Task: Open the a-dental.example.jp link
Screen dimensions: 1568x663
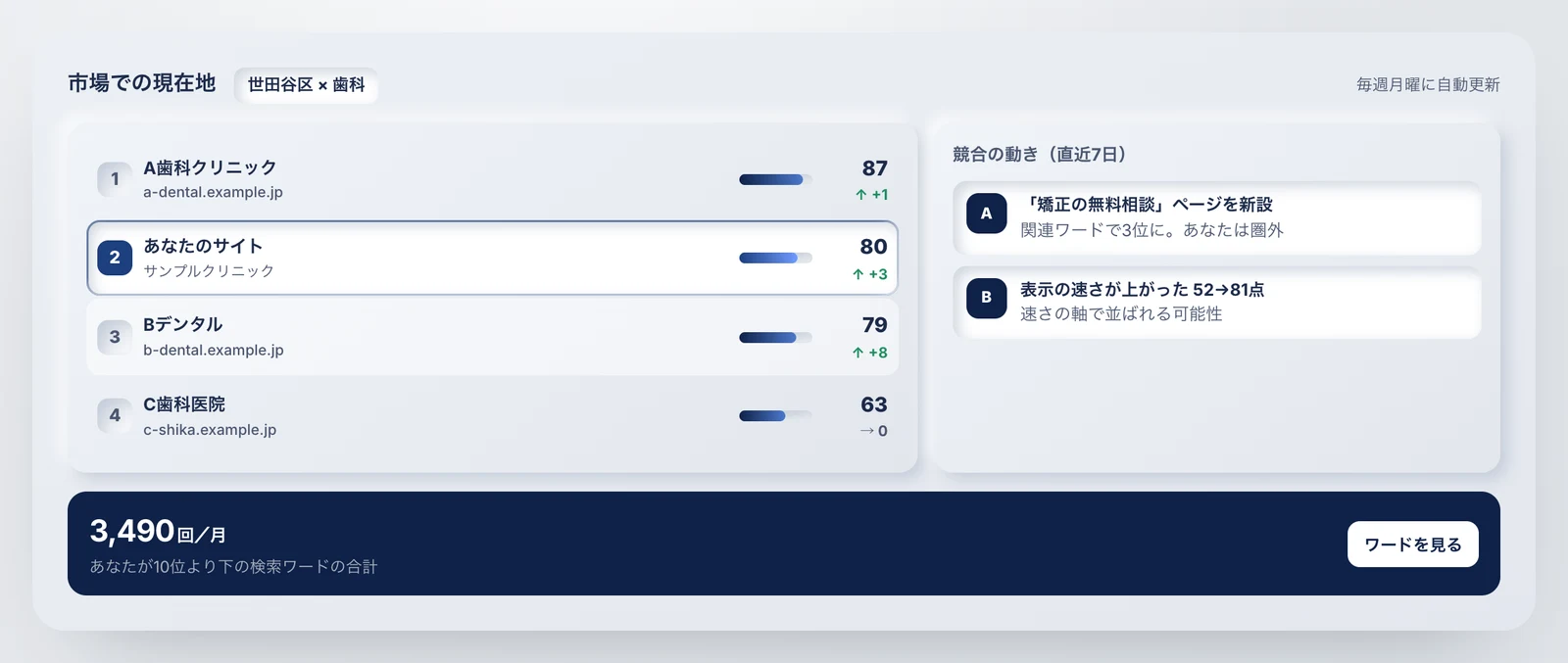Action: (x=213, y=192)
